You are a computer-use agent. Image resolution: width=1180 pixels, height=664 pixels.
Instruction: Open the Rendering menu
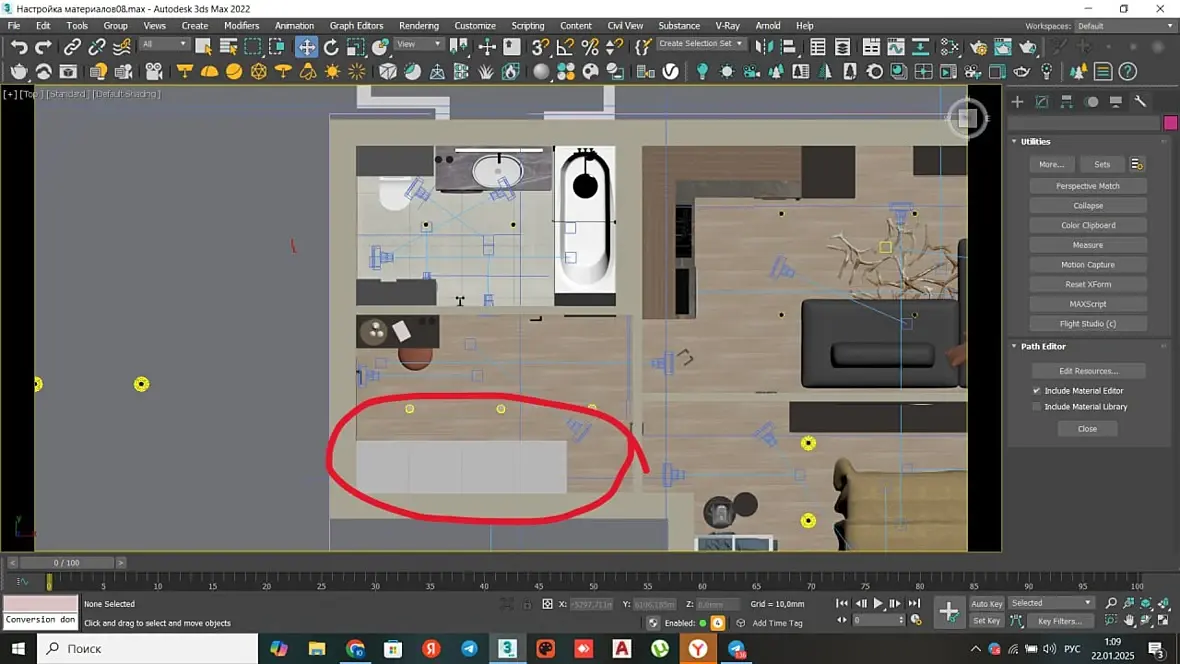418,25
